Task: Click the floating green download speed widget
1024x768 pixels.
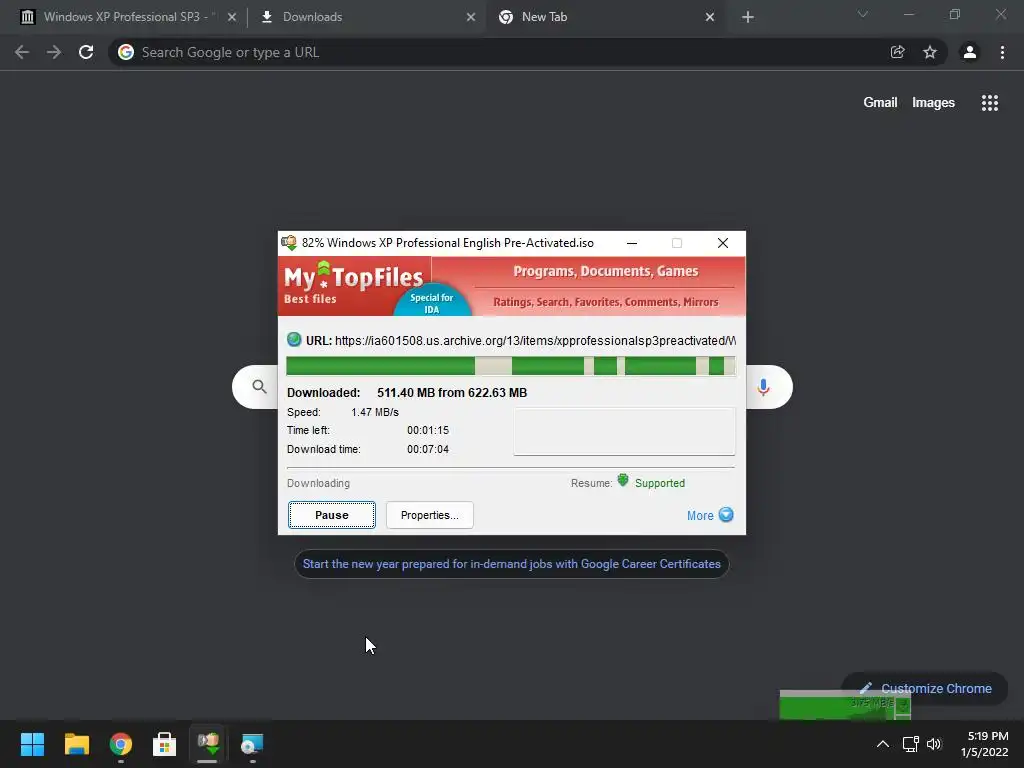Action: (845, 705)
